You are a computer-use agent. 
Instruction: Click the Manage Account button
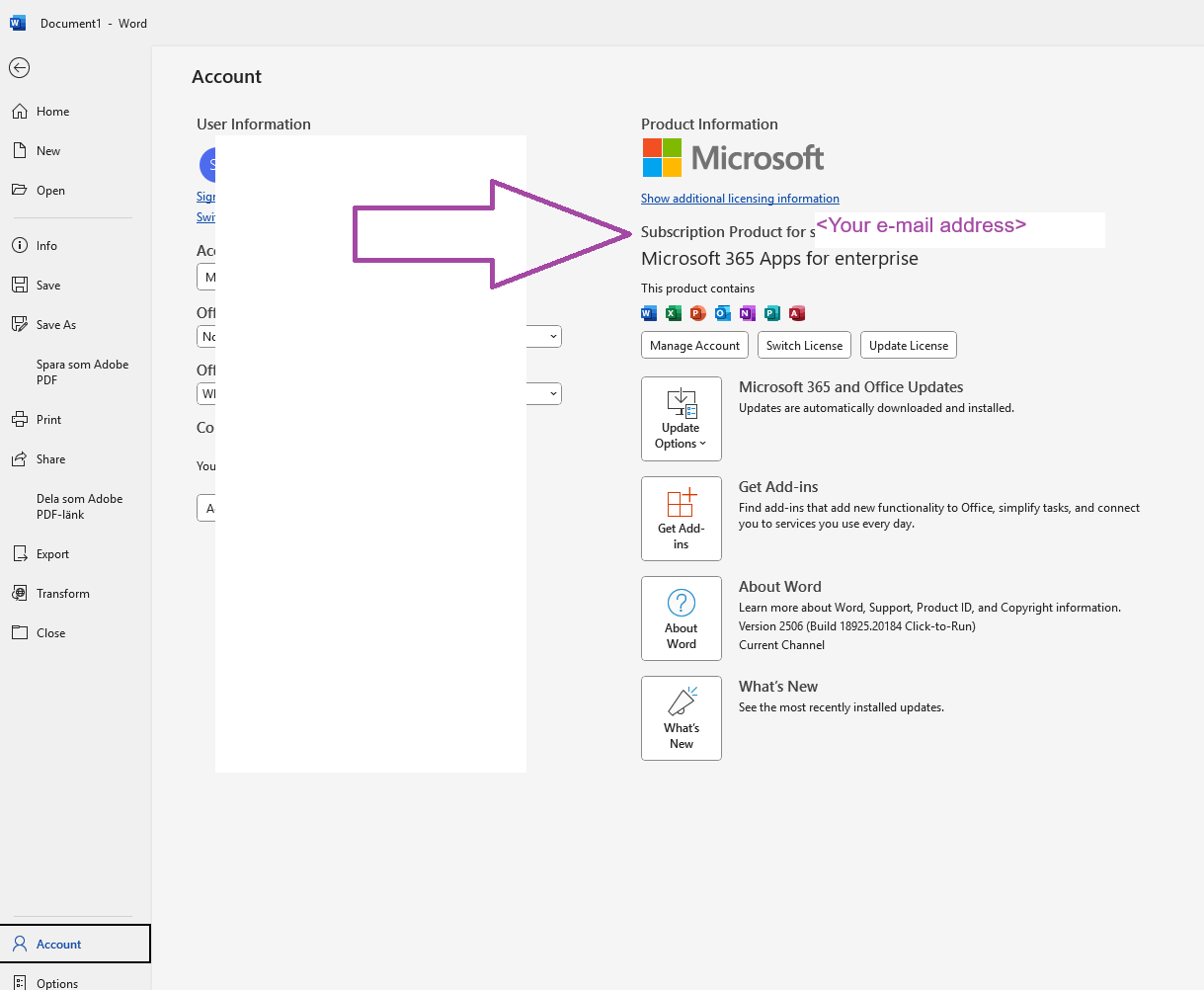point(695,345)
